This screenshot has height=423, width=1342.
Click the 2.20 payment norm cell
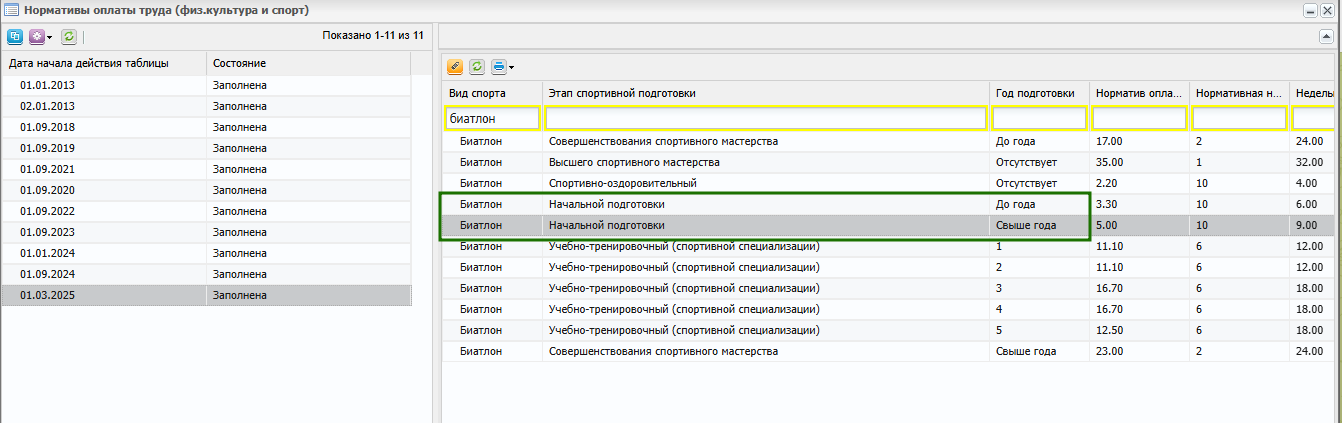pos(1139,183)
